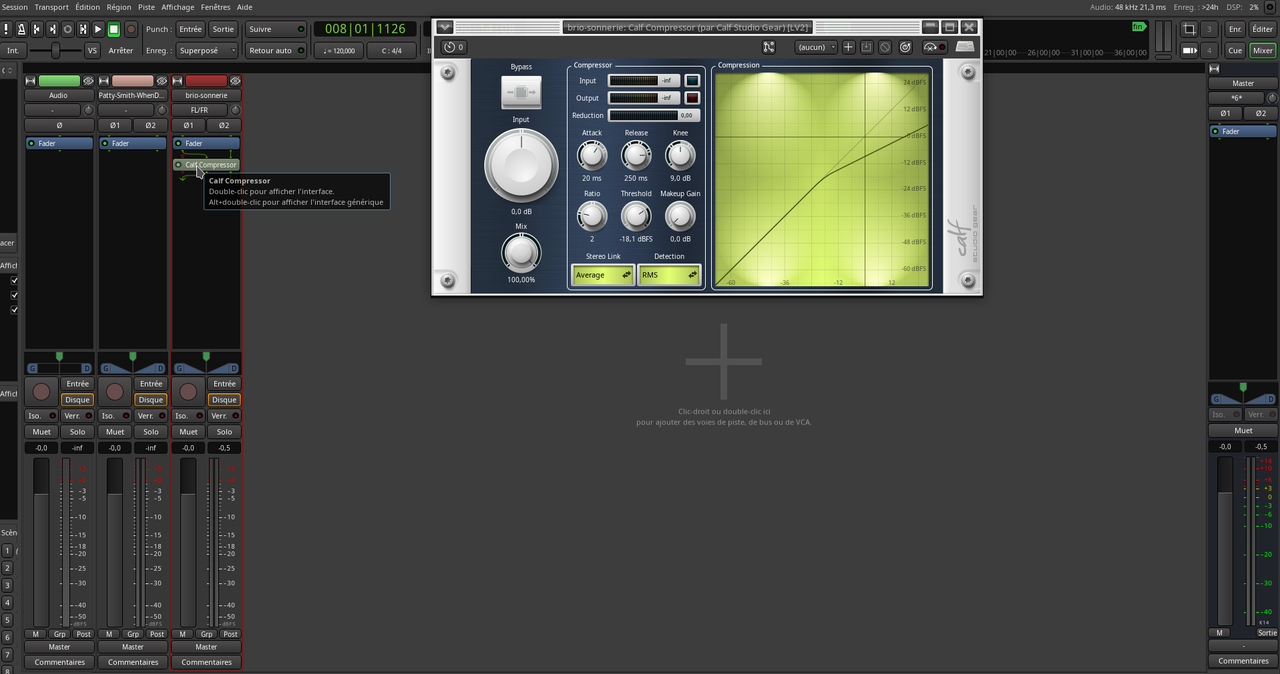1280x674 pixels.
Task: Click the Punch Sortie button
Action: coord(223,29)
